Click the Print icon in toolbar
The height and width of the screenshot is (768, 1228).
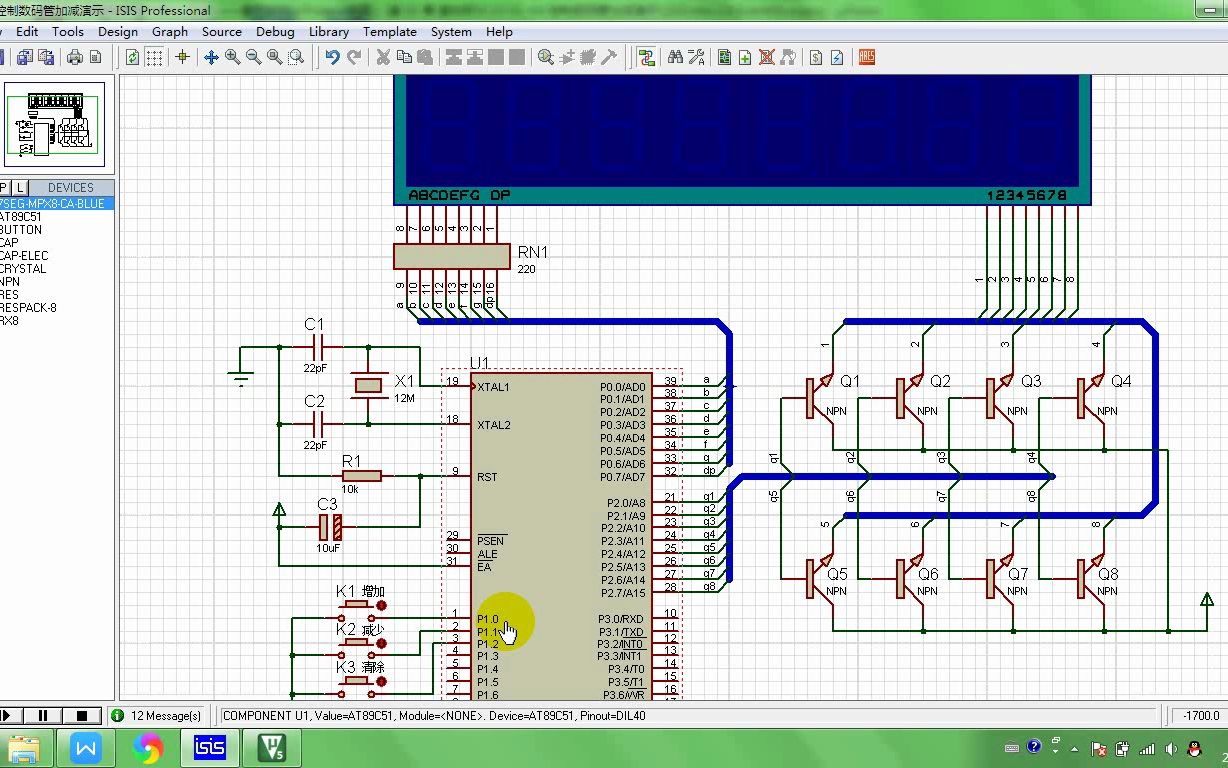click(74, 57)
